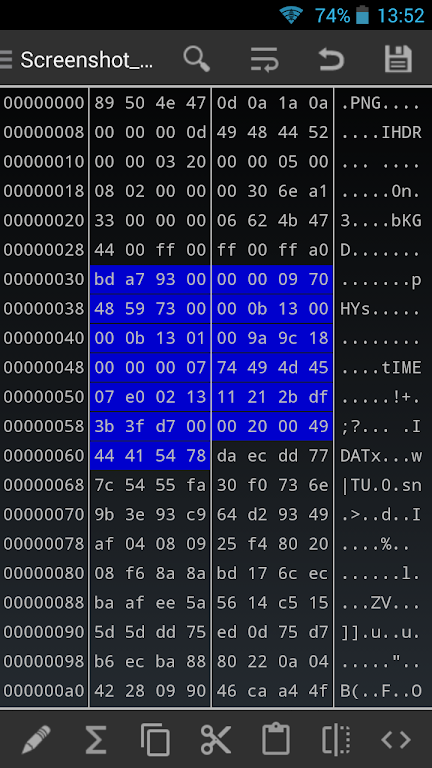Tap offset address 00000060

(x=44, y=456)
